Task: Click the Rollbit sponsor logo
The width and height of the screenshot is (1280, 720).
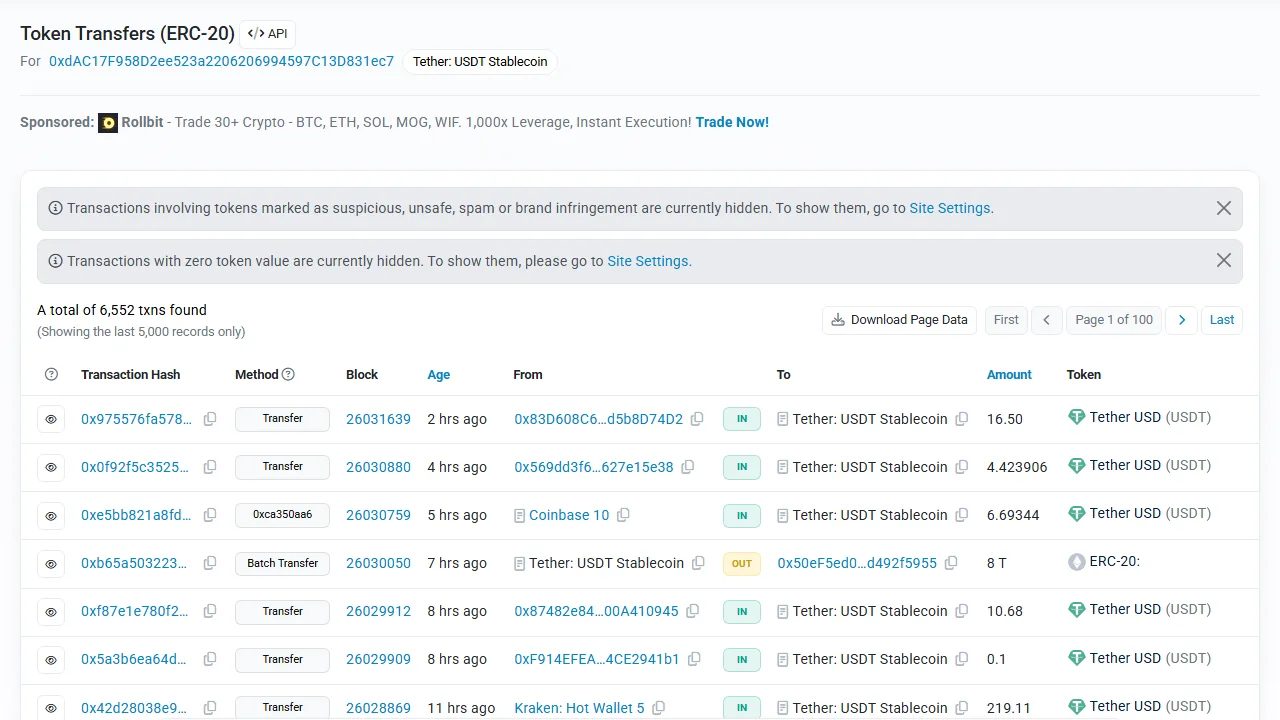Action: [x=108, y=123]
